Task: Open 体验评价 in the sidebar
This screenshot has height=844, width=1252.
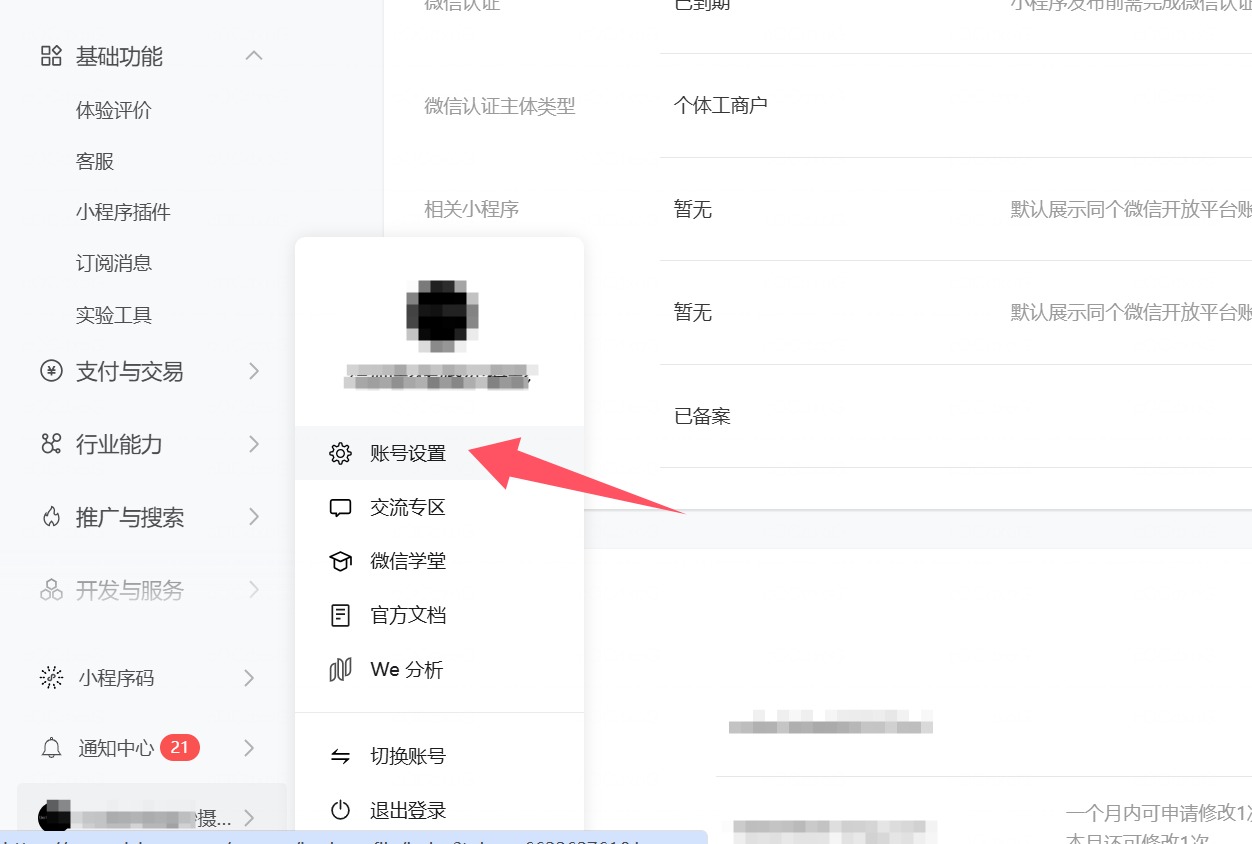Action: click(114, 110)
